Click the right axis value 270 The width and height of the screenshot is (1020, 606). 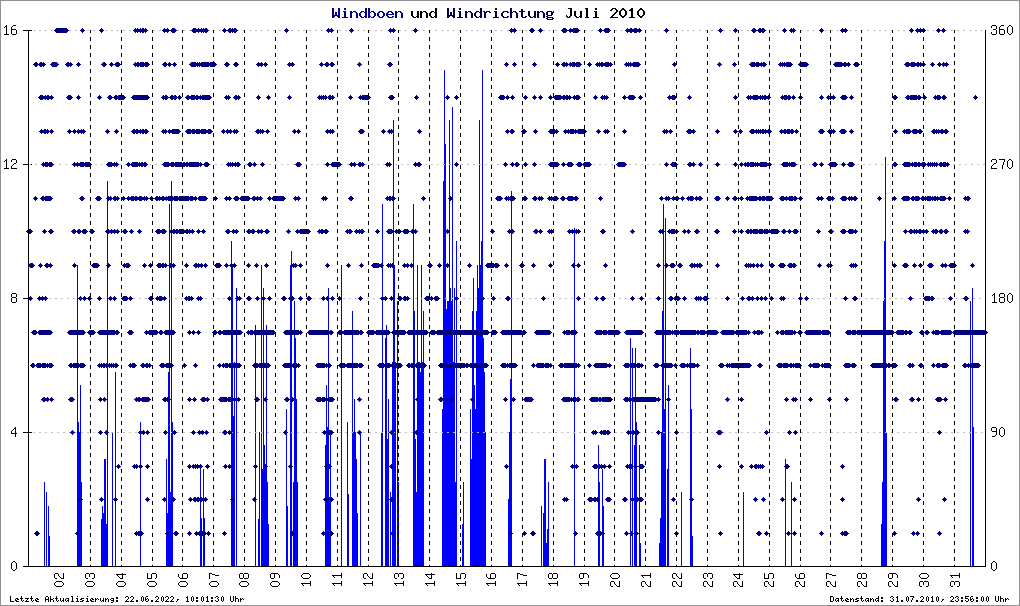point(1002,164)
